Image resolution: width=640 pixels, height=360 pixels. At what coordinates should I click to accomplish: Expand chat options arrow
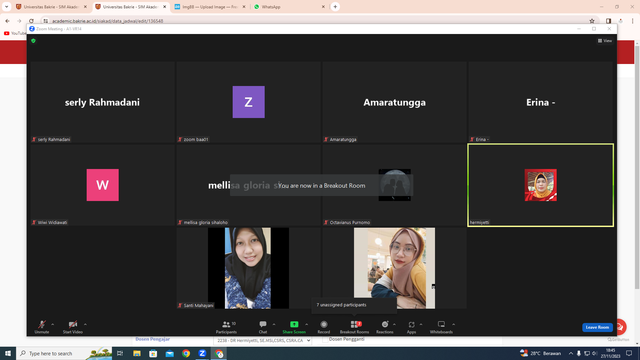[274, 324]
